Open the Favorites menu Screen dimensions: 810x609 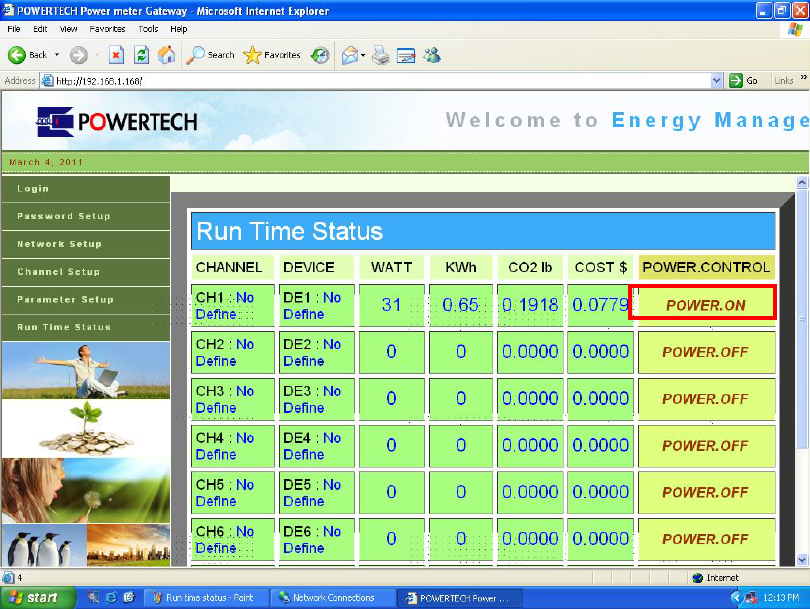click(x=107, y=29)
